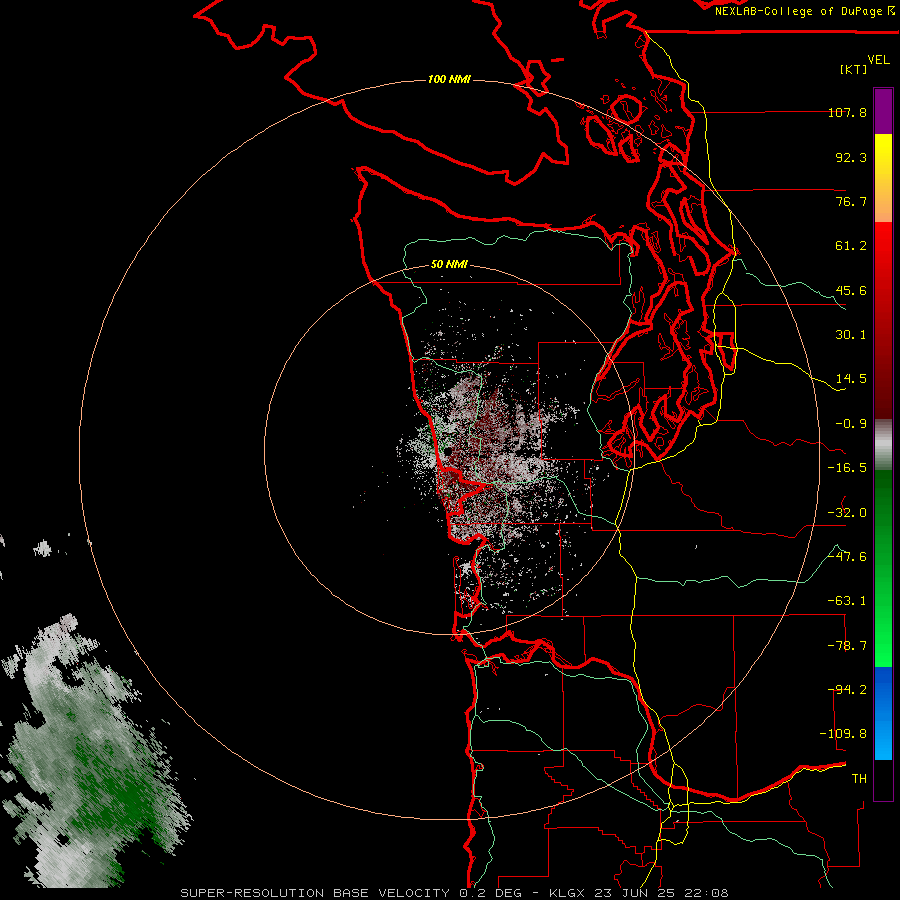Click the -78.7 legend value
This screenshot has height=900, width=900.
(847, 646)
